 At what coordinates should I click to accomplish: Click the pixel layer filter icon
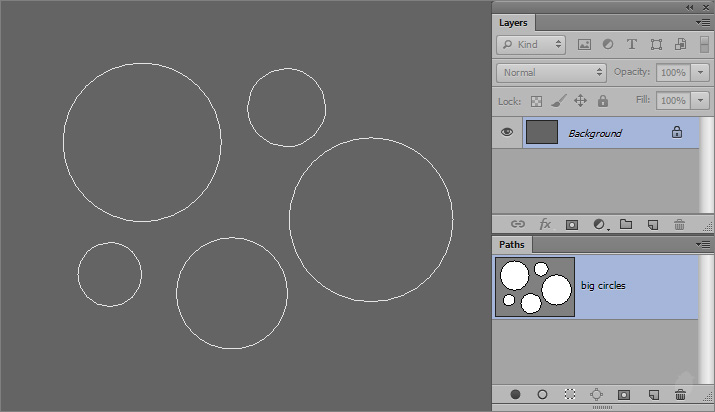coord(585,45)
